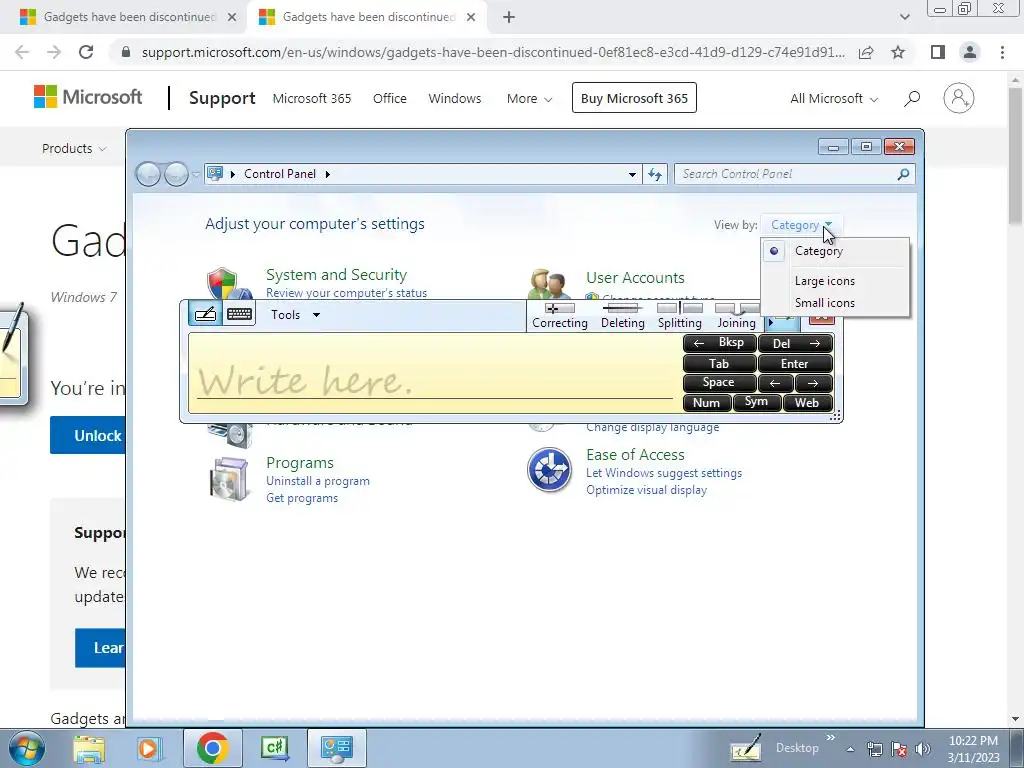Screen dimensions: 1024x768
Task: Share this page from Chrome address bar
Action: point(866,52)
